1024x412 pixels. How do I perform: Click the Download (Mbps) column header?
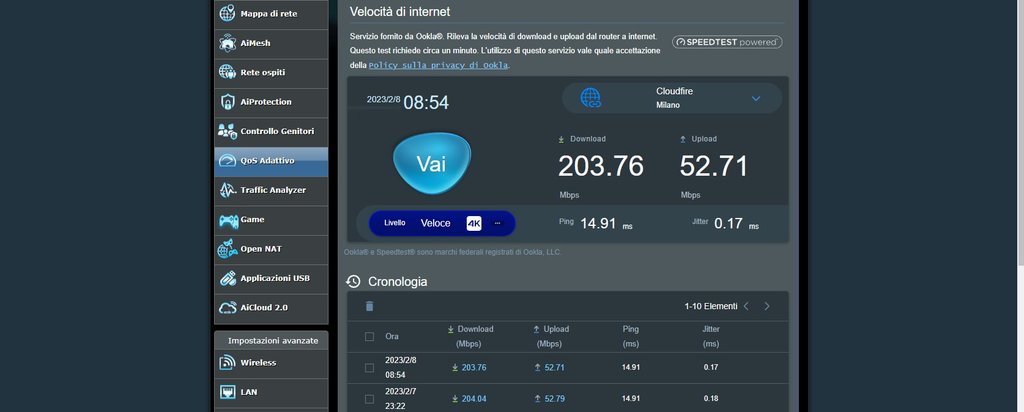point(471,336)
